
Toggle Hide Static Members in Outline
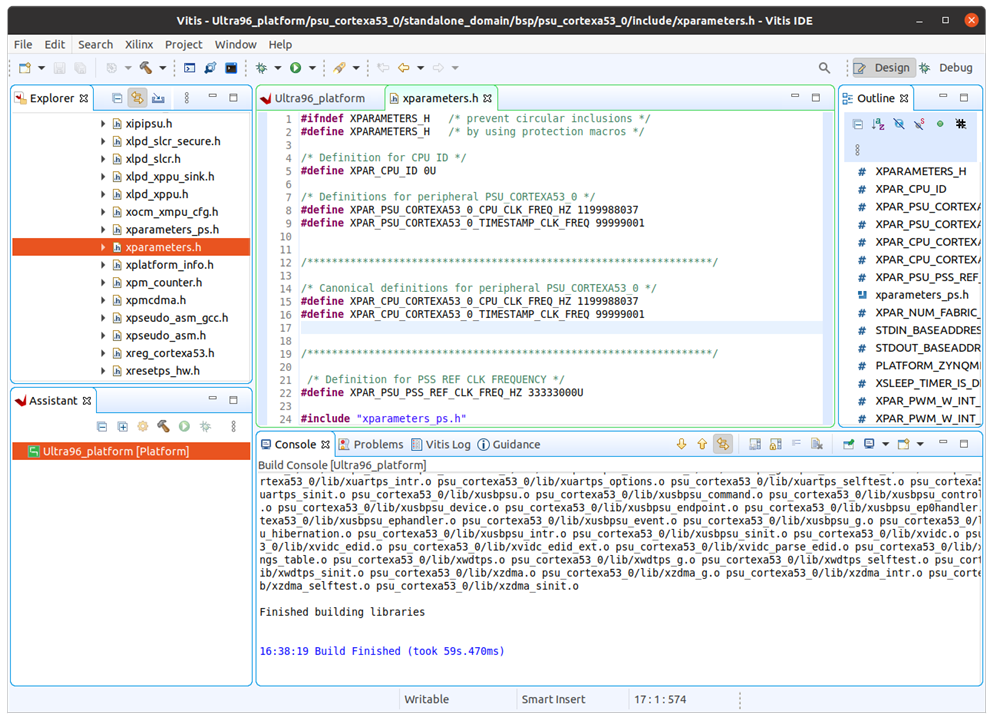[x=918, y=123]
